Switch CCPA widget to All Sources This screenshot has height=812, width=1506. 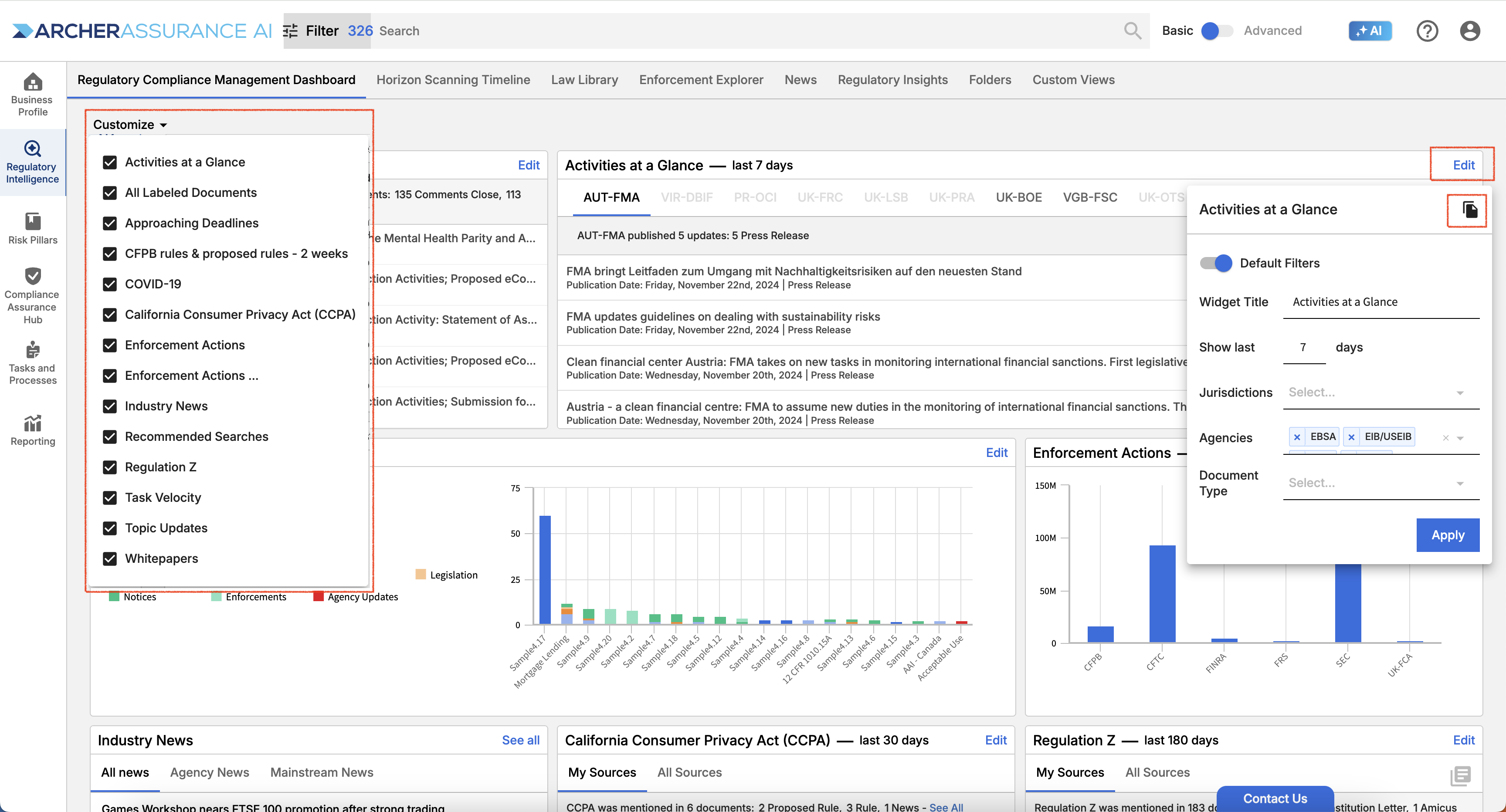coord(689,772)
